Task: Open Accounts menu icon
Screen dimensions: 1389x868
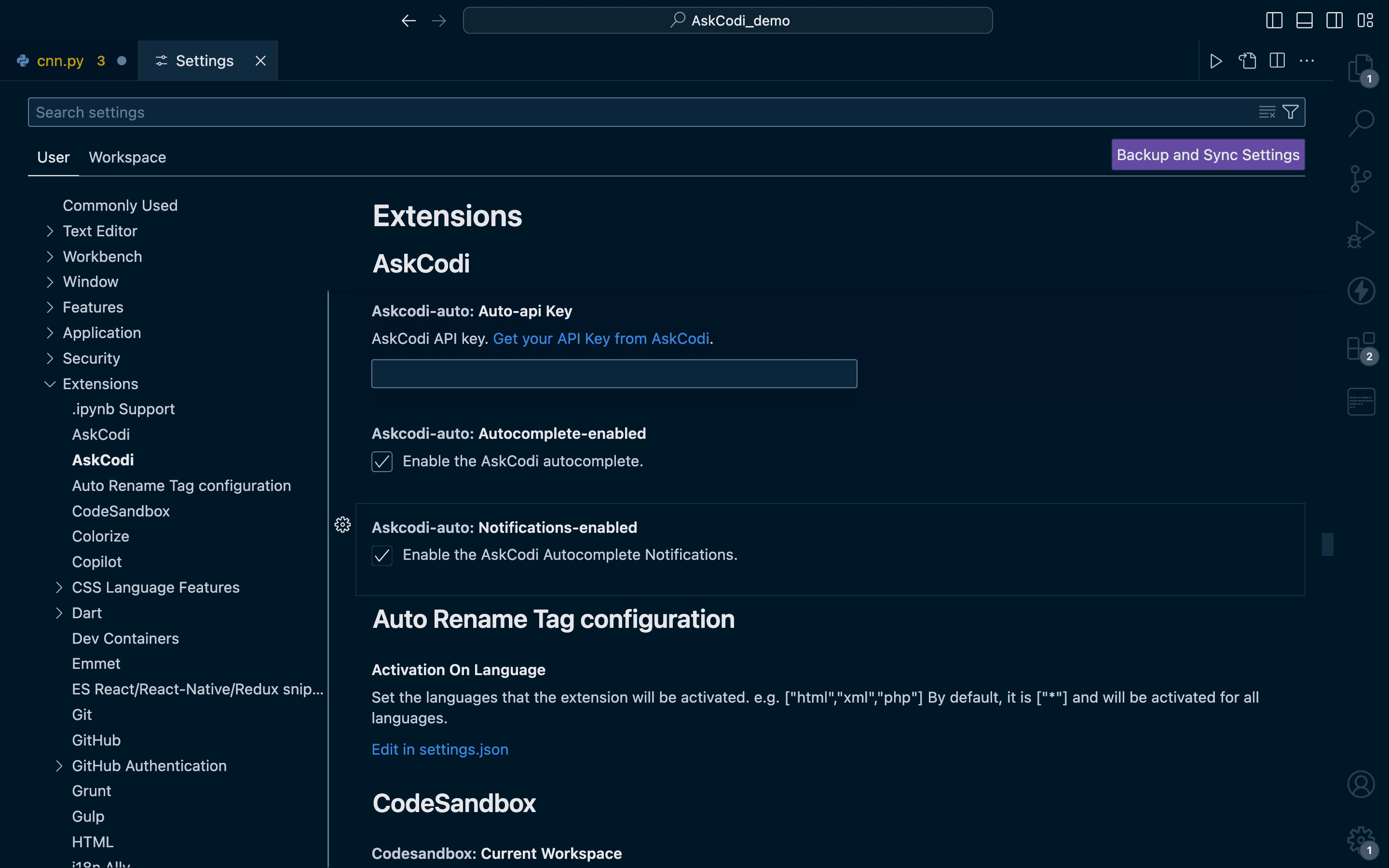Action: [1362, 784]
